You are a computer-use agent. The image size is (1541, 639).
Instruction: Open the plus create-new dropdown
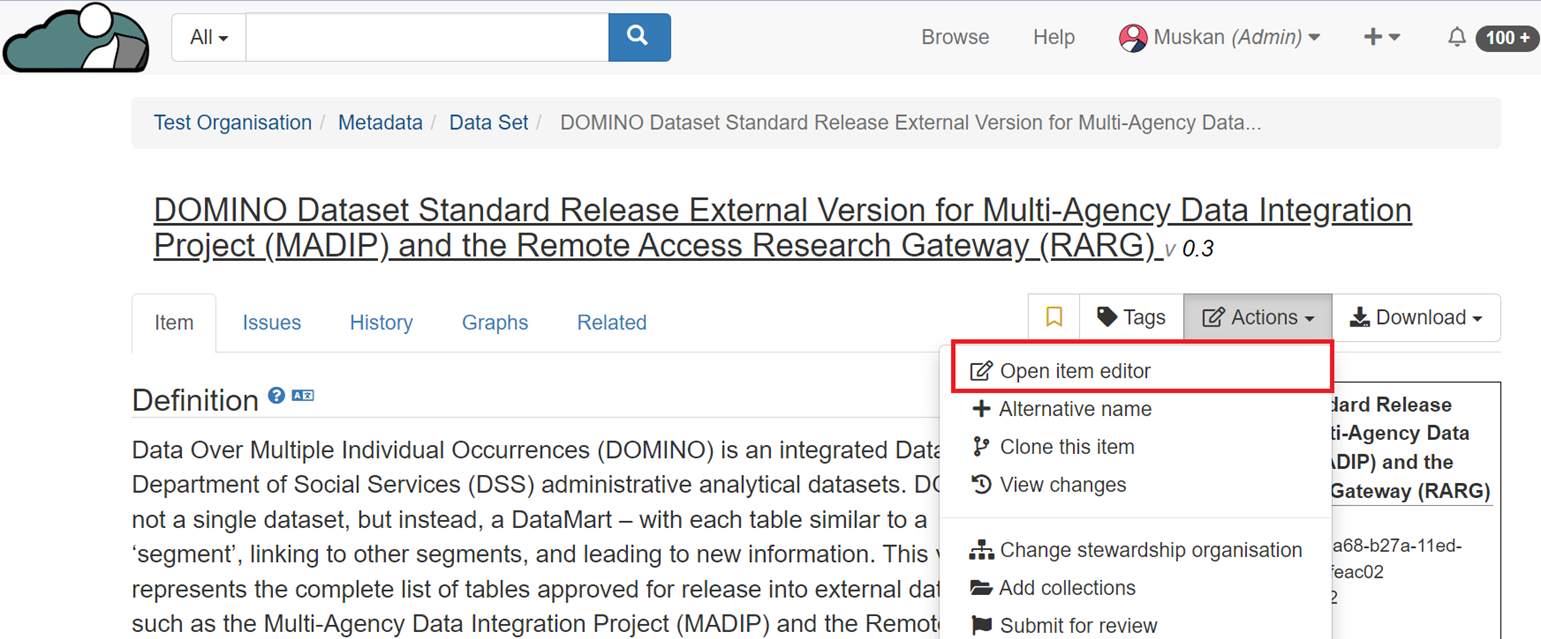click(x=1382, y=38)
